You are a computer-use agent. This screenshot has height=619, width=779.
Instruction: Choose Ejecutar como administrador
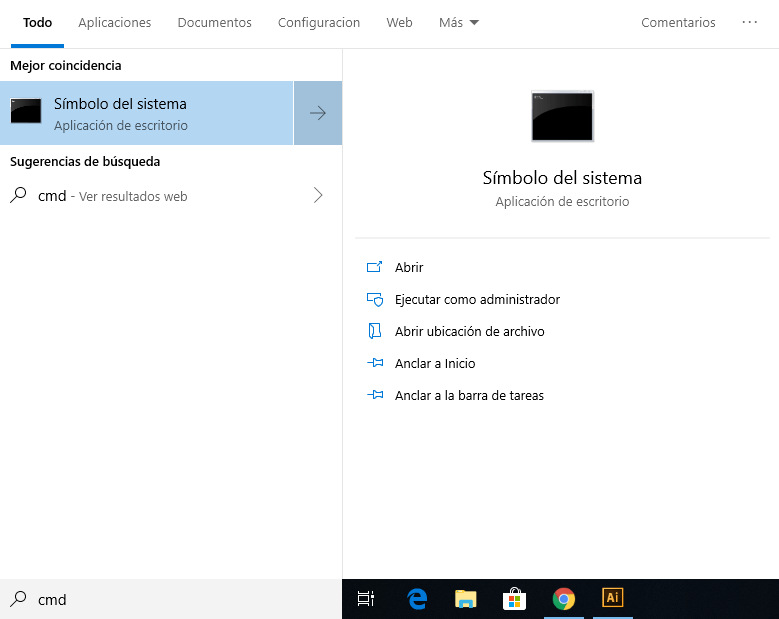pos(477,300)
